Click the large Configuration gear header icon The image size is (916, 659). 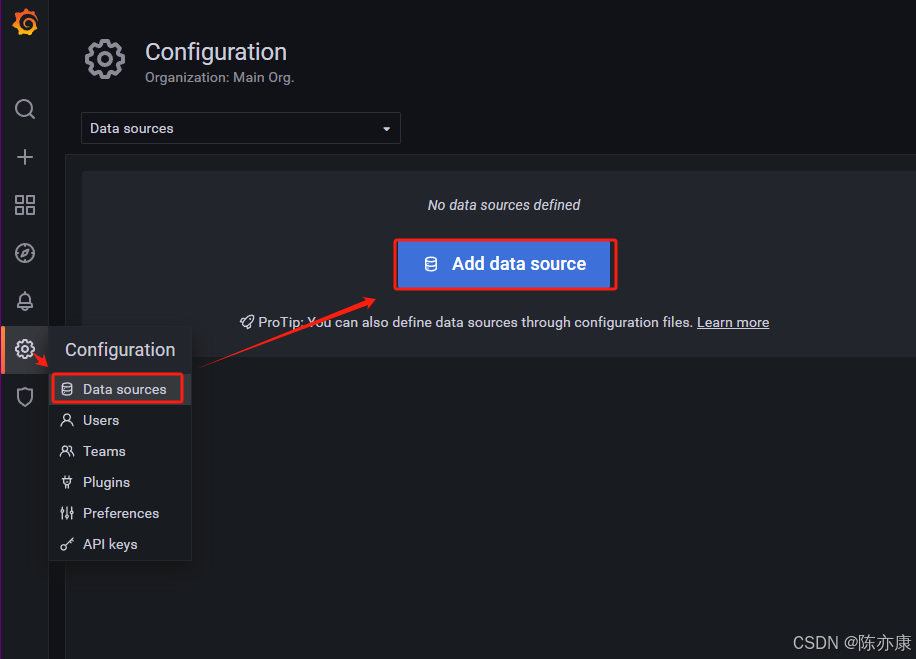pos(105,59)
